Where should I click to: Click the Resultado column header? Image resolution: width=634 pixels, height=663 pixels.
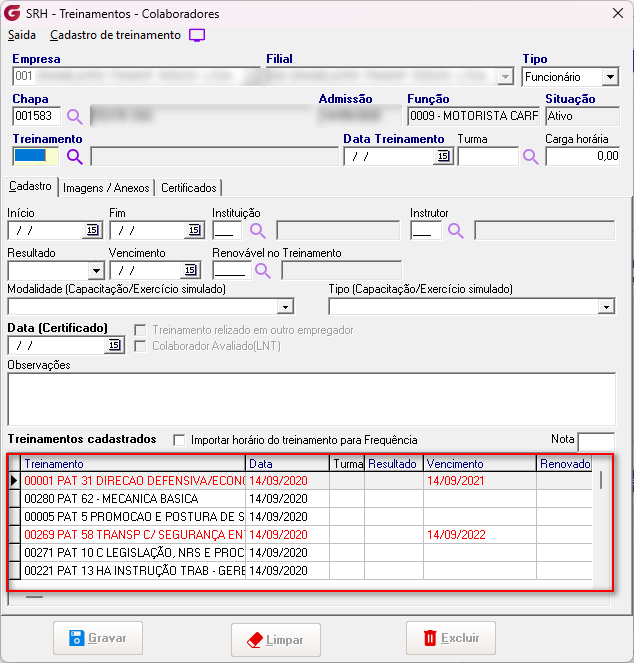point(393,464)
